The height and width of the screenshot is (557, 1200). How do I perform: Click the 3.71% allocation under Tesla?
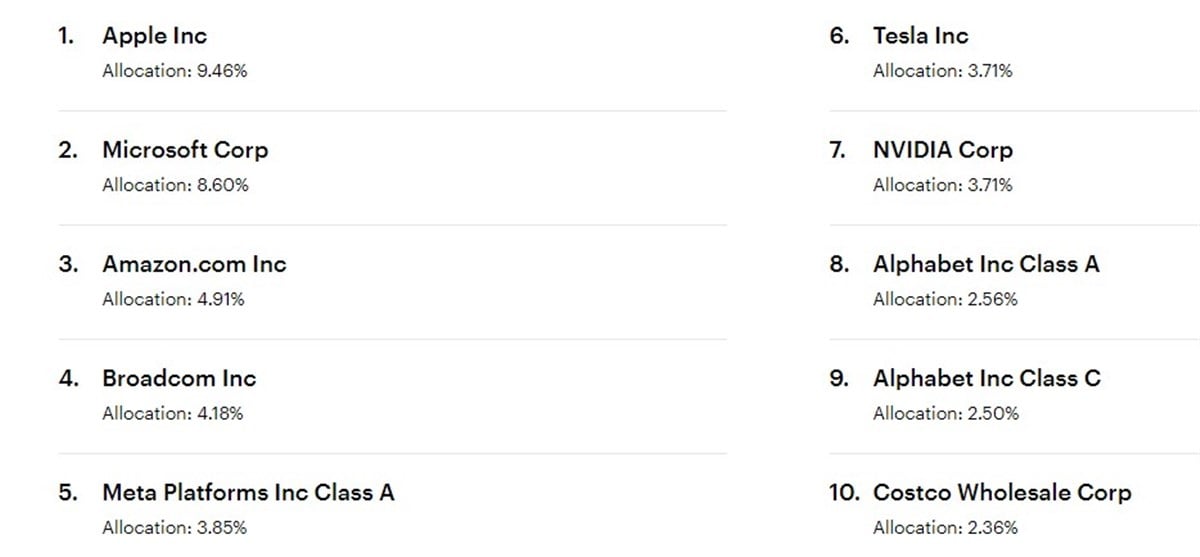click(942, 71)
